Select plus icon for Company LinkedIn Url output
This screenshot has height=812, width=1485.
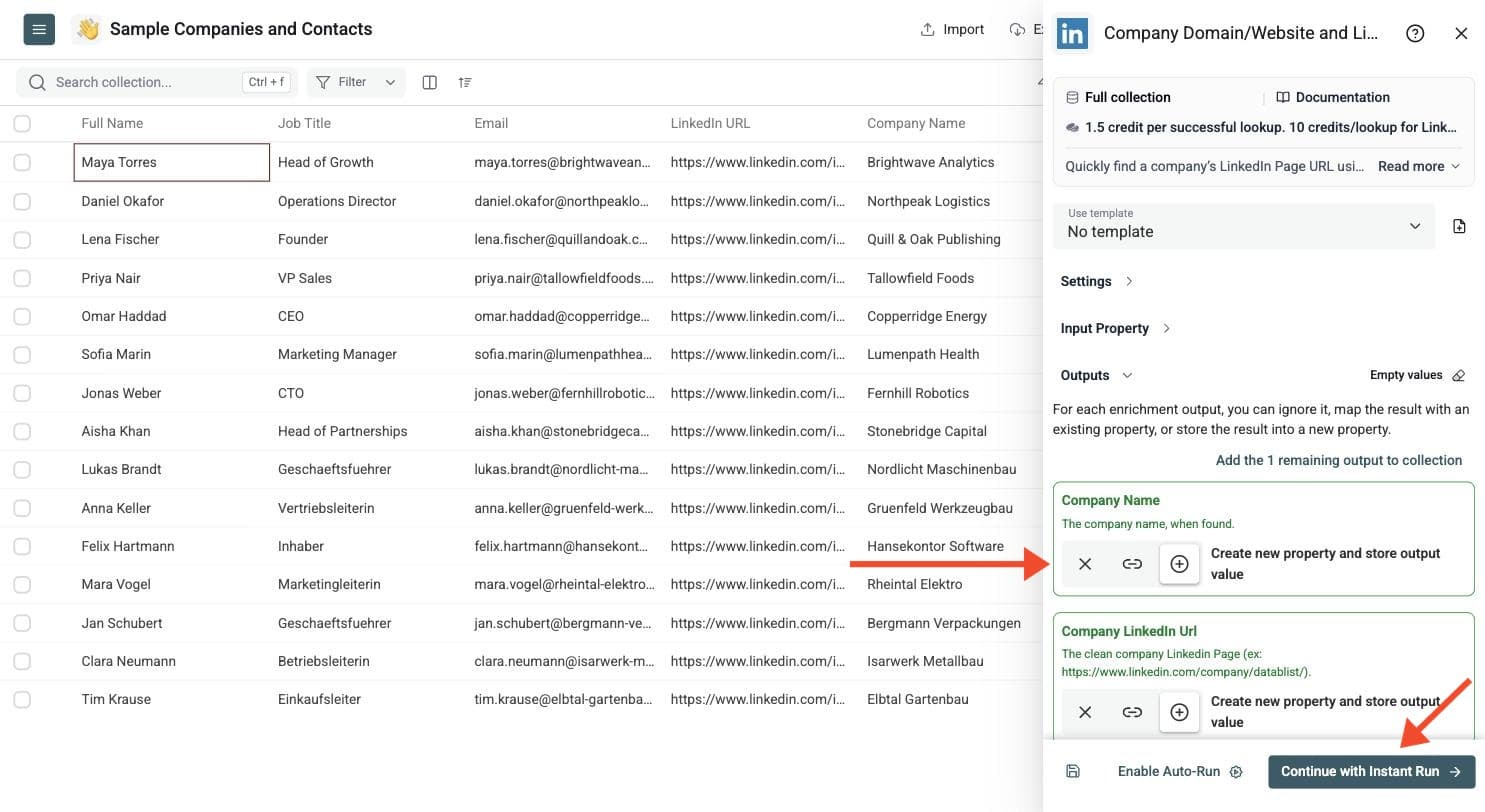[x=1179, y=712]
